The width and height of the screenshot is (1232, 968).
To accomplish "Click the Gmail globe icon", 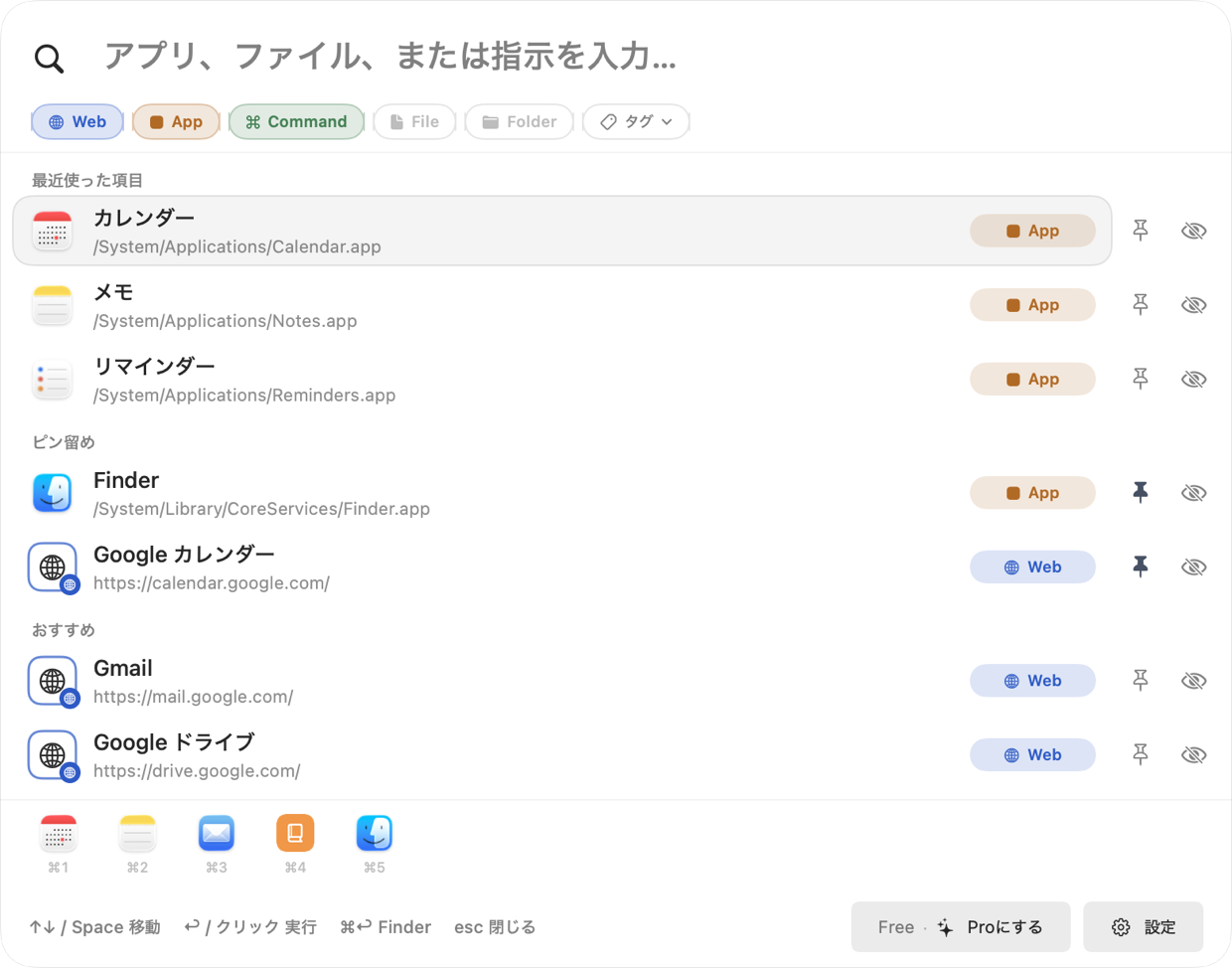I will [x=53, y=681].
